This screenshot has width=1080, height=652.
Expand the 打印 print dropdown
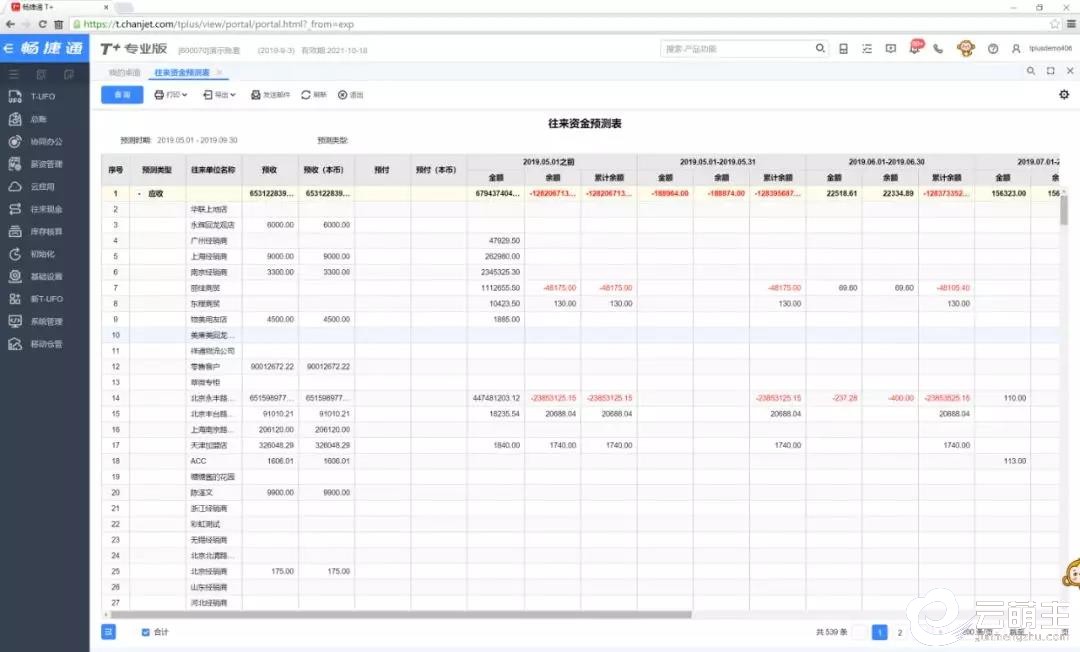point(171,95)
